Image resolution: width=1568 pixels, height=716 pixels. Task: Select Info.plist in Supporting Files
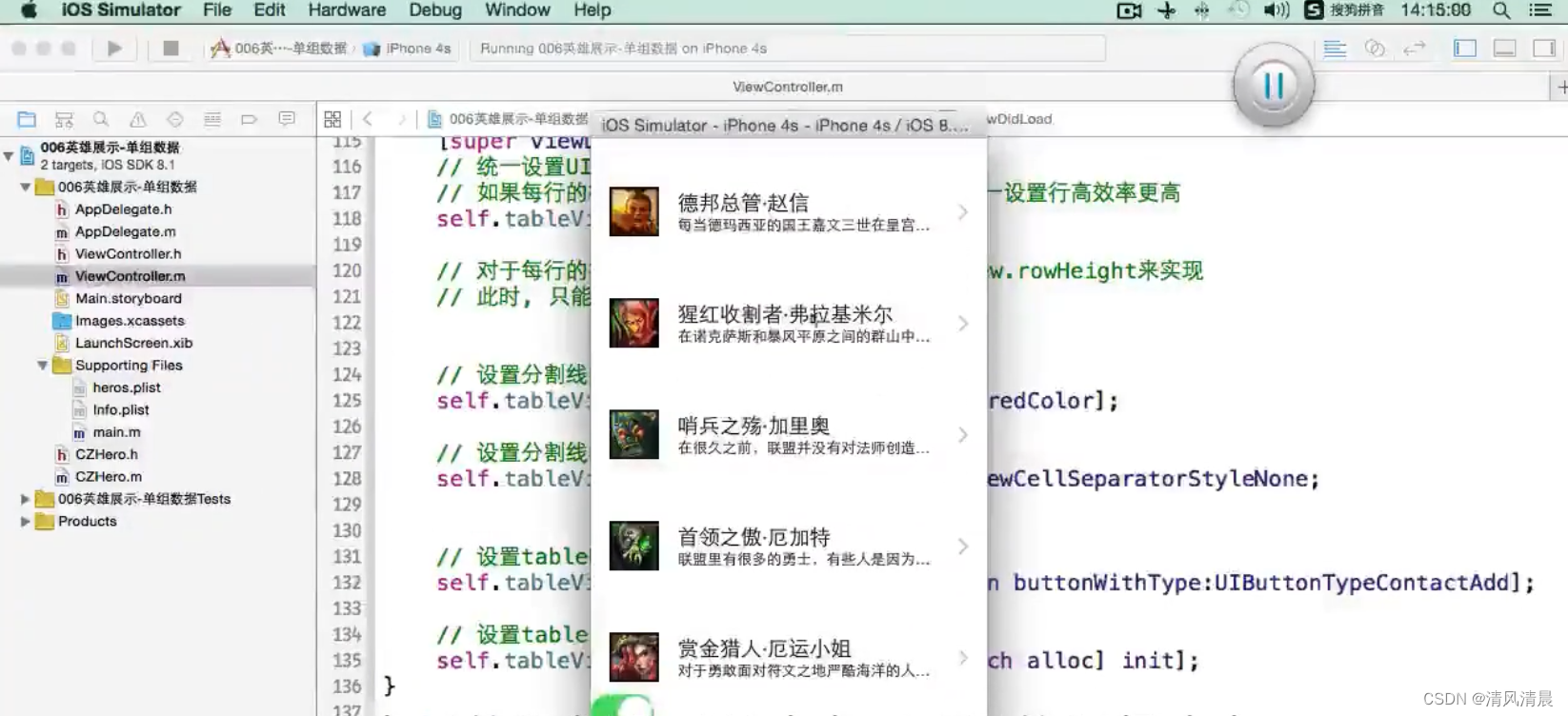click(121, 410)
